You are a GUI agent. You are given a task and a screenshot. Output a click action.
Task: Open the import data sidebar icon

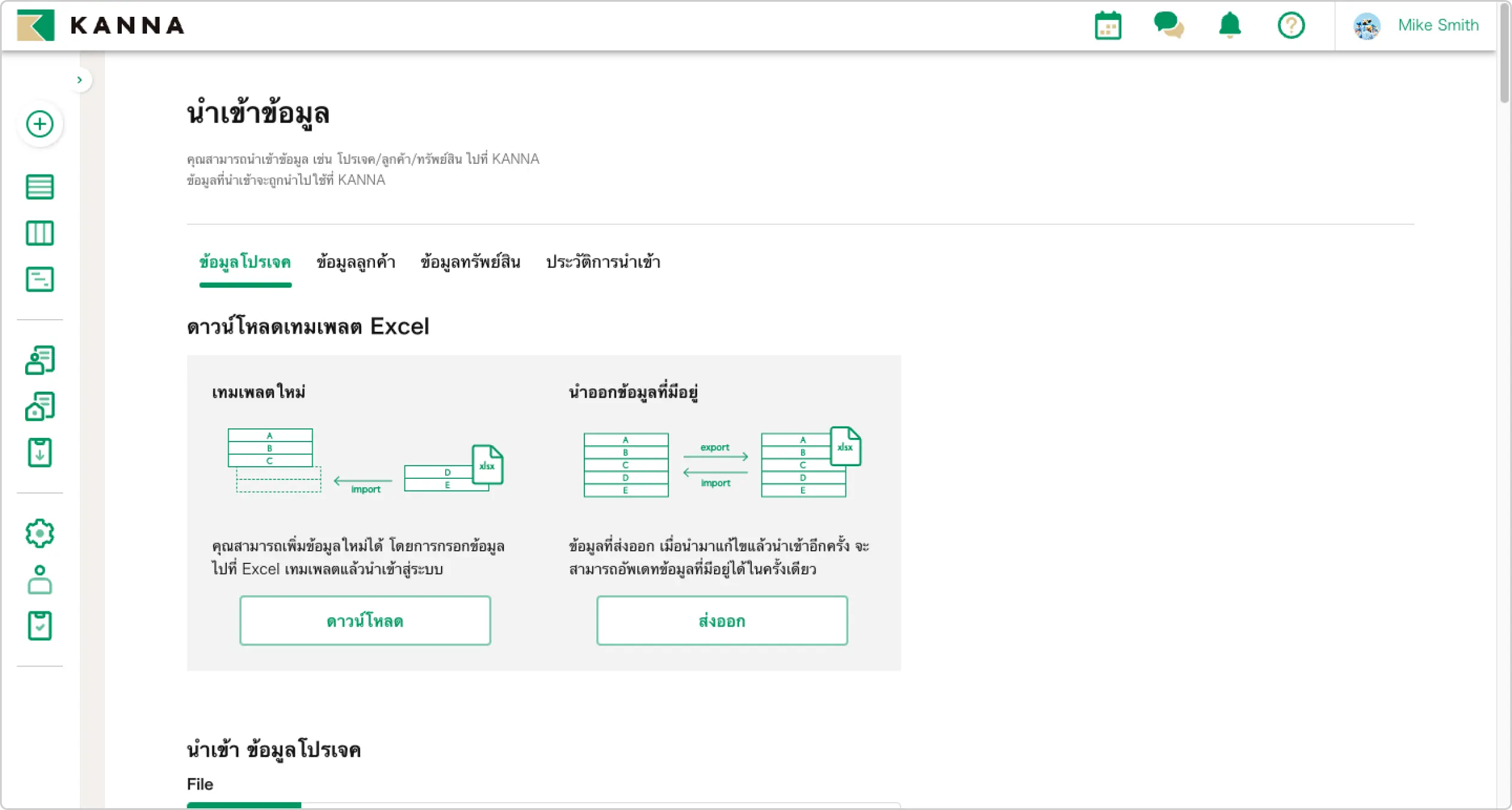click(x=40, y=452)
